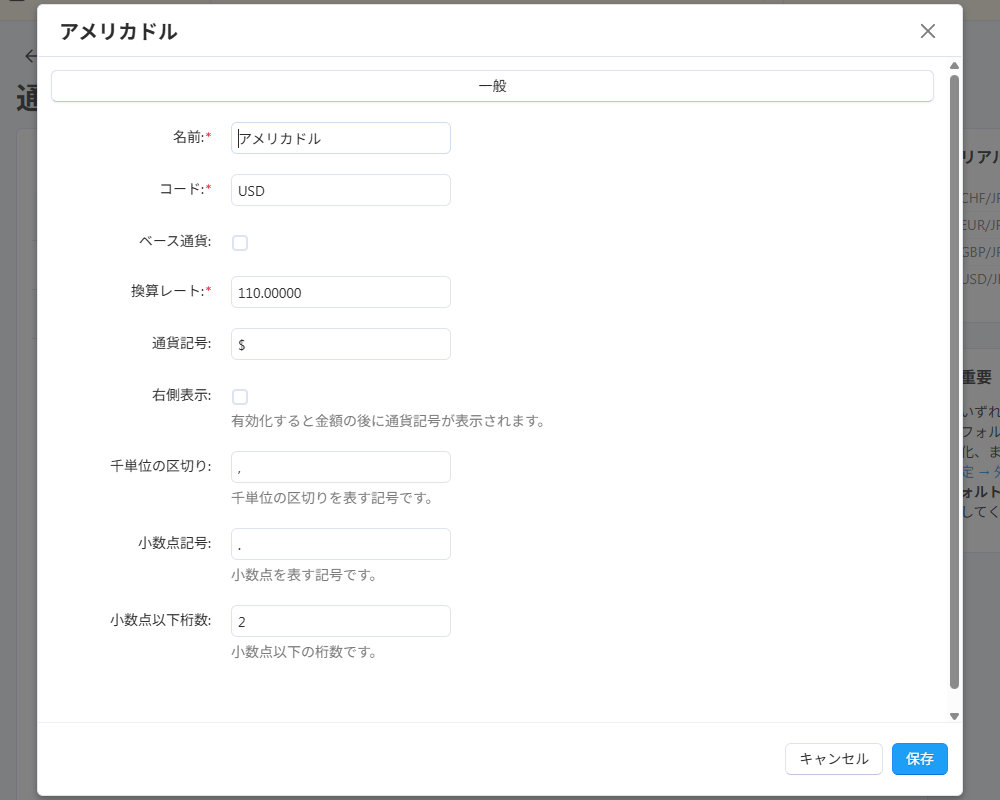The width and height of the screenshot is (1000, 800).
Task: Click the ベース通貨 label text
Action: (174, 241)
